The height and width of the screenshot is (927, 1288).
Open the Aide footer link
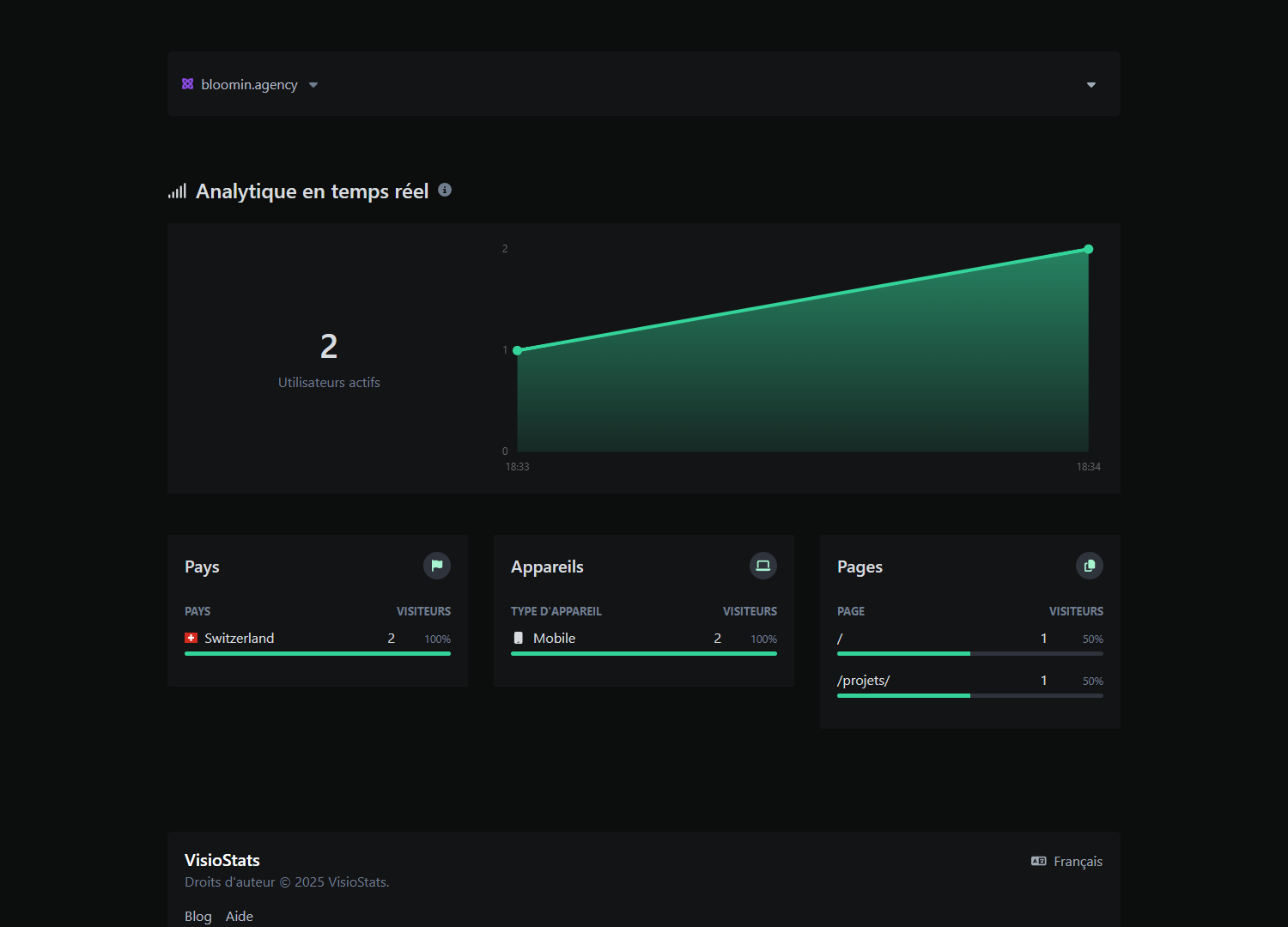240,916
